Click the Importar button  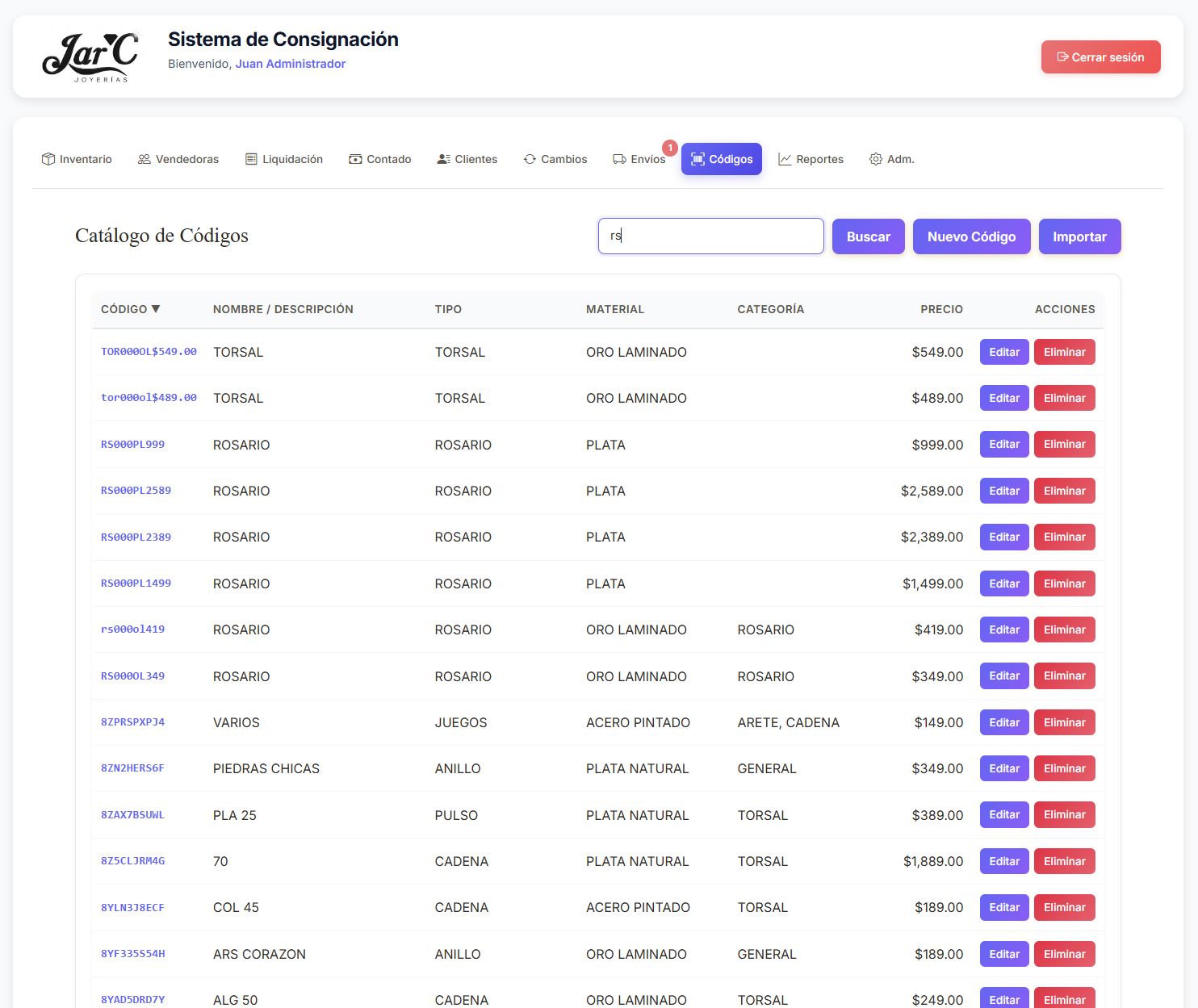tap(1079, 236)
